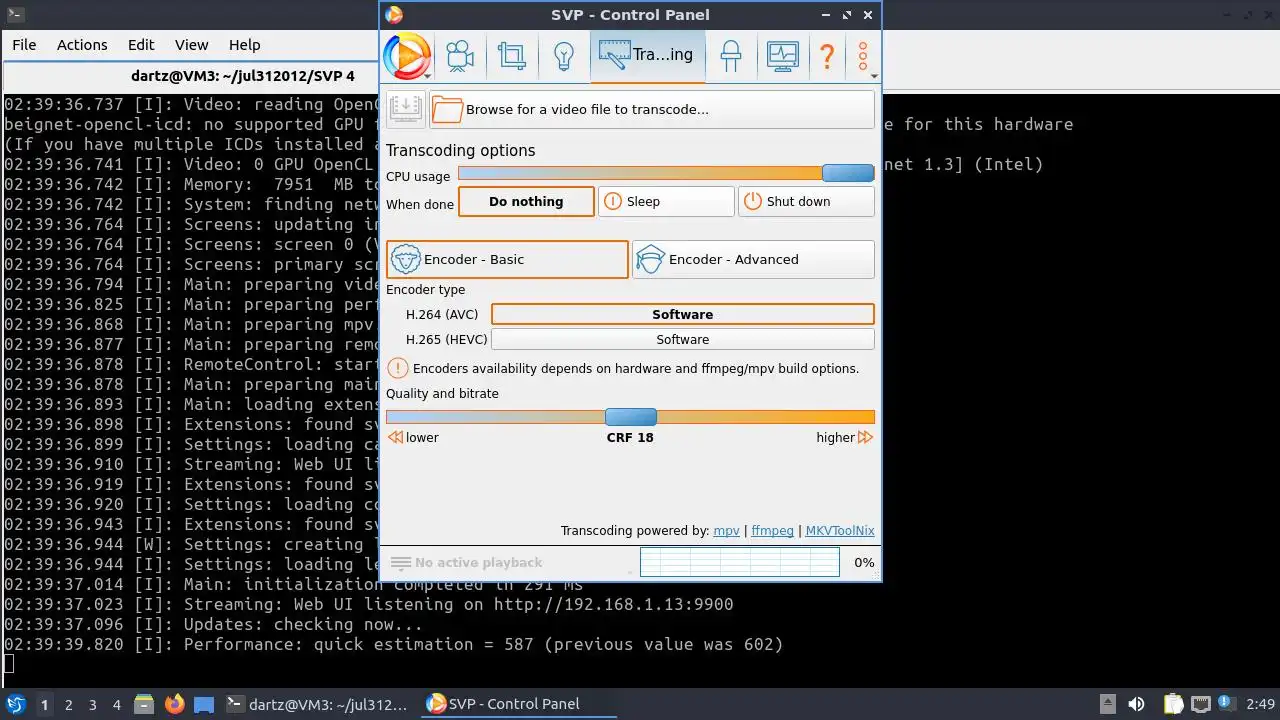Open the LED ambient lighting tab
The width and height of the screenshot is (1280, 720).
(x=731, y=56)
